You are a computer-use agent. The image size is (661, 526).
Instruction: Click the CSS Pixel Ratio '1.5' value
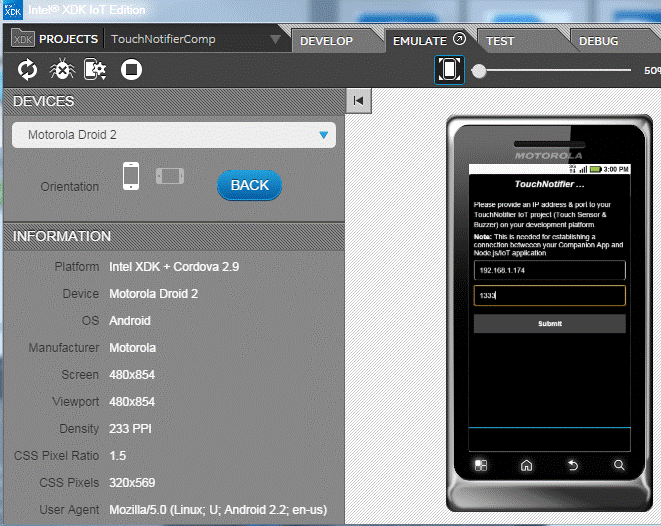[x=118, y=456]
